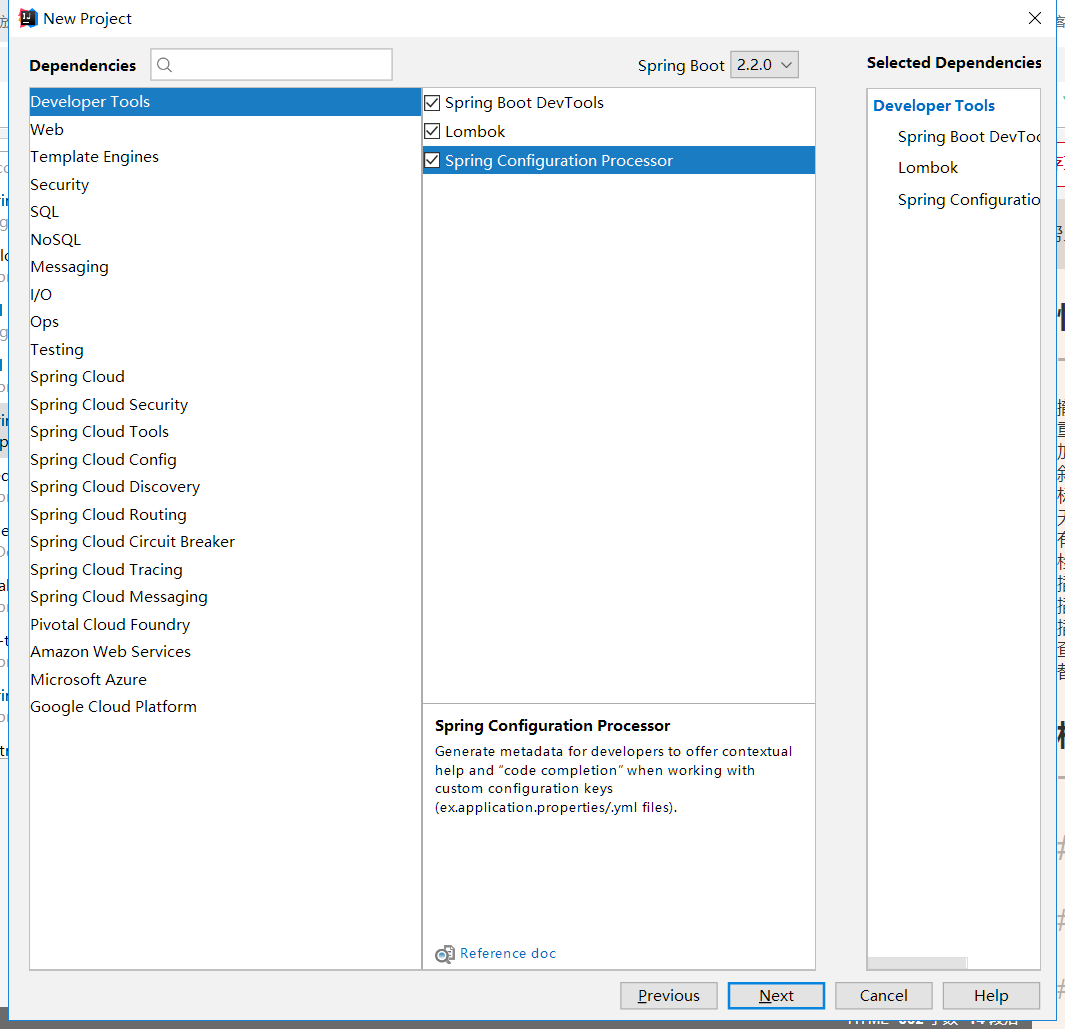Click the highlighted Spring Configuration Processor row
Viewport: 1065px width, 1029px height.
pyautogui.click(x=619, y=160)
